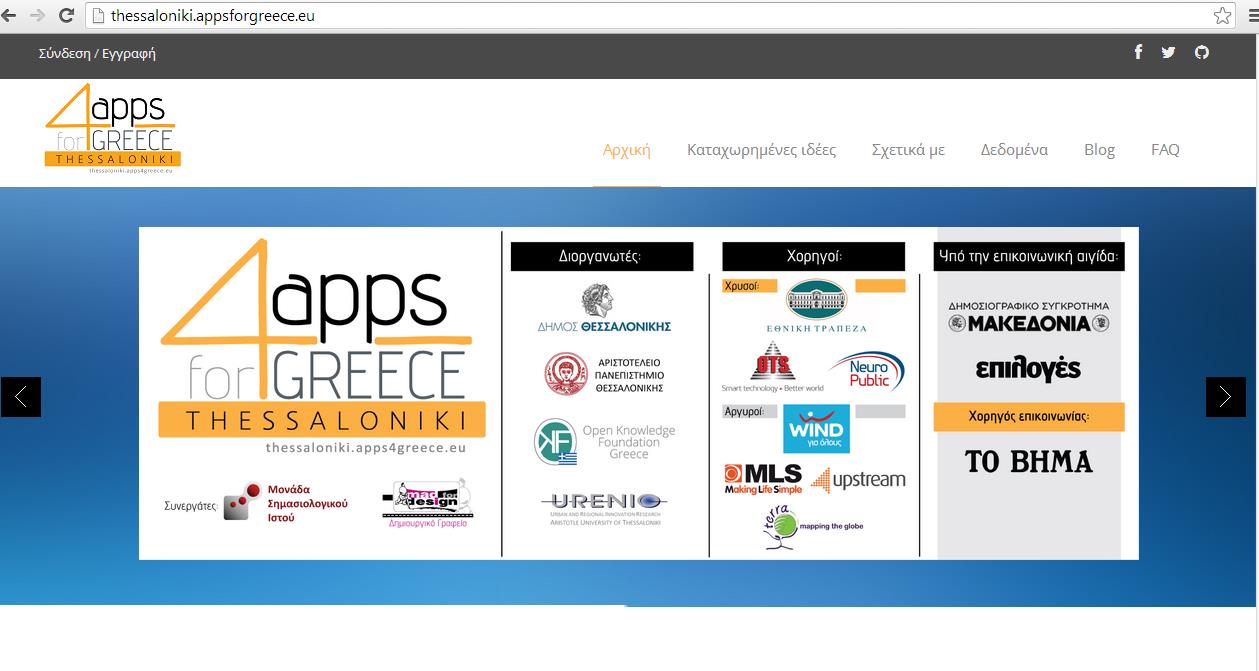Open the Σχετικά με menu item
This screenshot has height=671, width=1259.
[908, 150]
